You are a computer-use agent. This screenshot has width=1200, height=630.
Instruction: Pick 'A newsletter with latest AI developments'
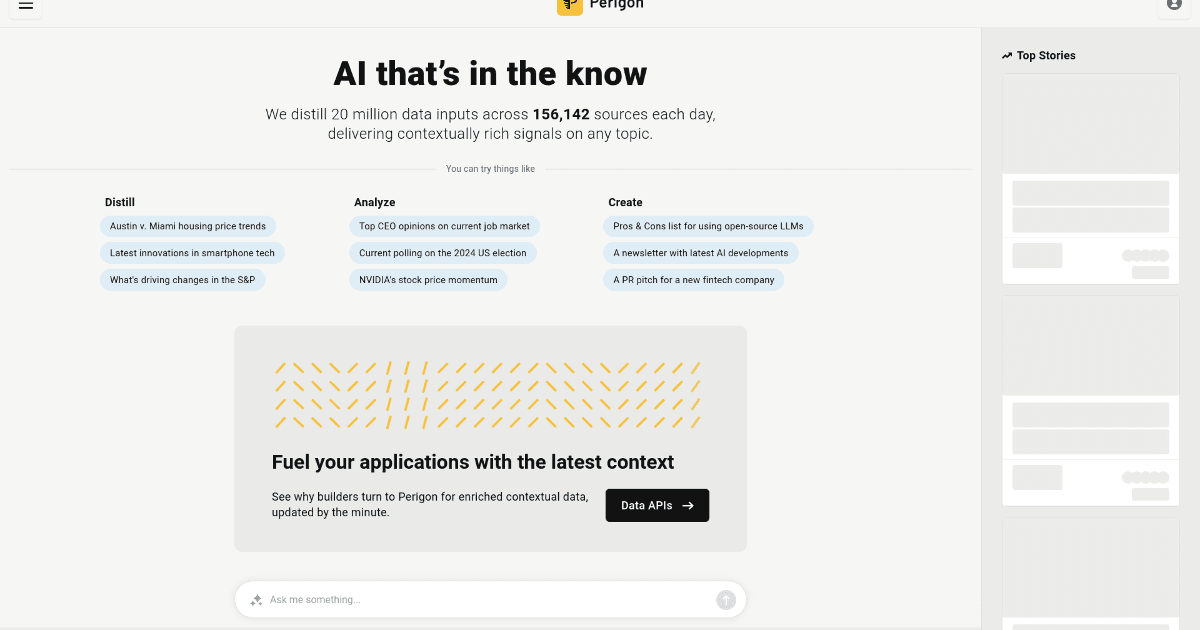(700, 253)
